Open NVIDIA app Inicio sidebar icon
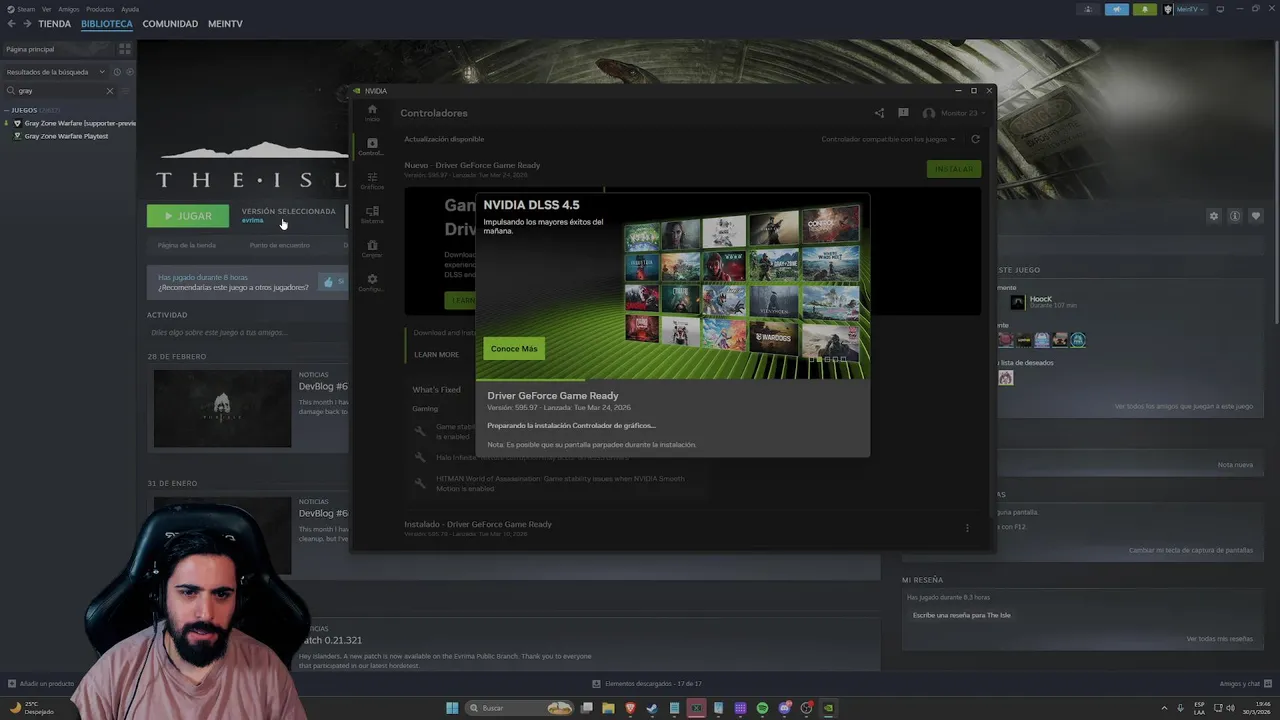 click(372, 112)
